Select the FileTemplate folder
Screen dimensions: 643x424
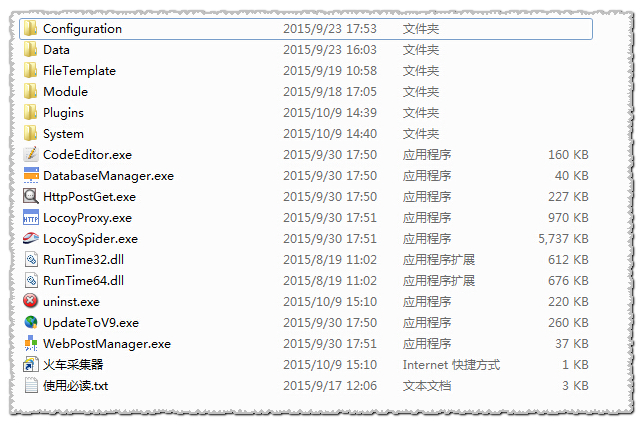tap(306, 71)
